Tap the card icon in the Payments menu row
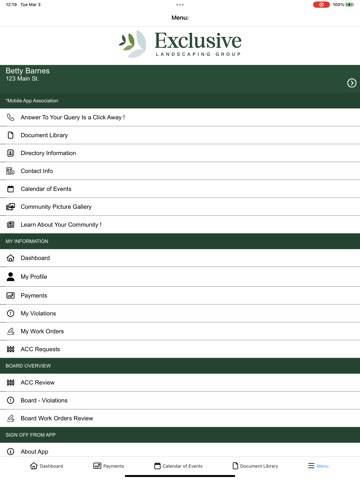 [x=11, y=295]
